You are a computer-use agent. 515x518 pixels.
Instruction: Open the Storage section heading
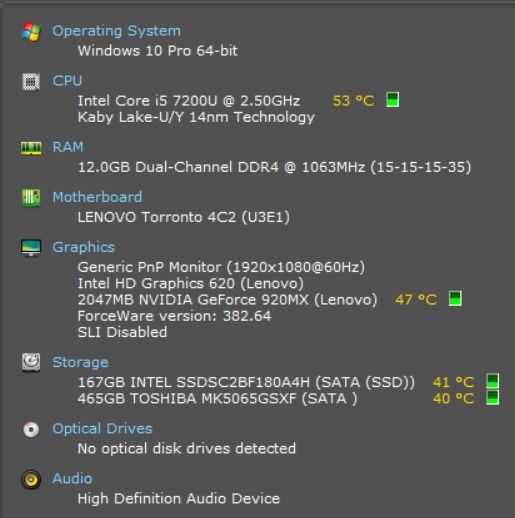pos(80,362)
